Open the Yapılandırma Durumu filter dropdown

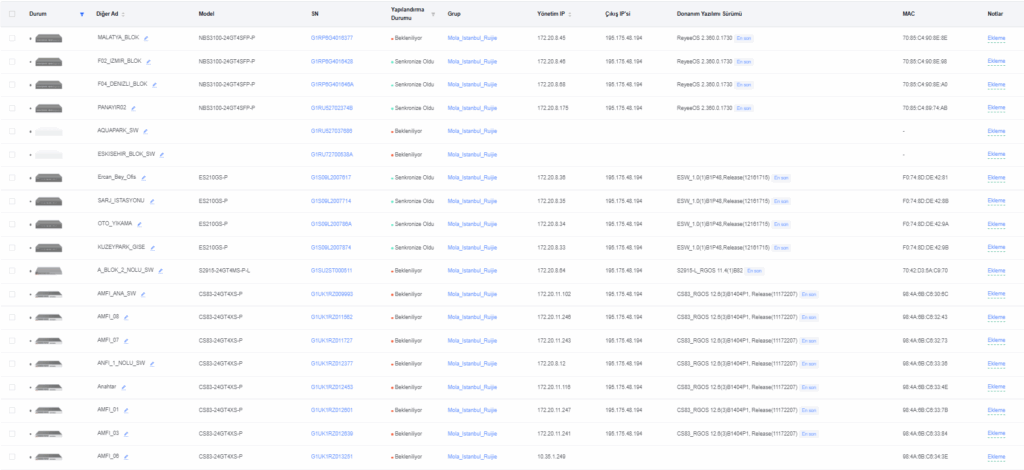tap(433, 15)
